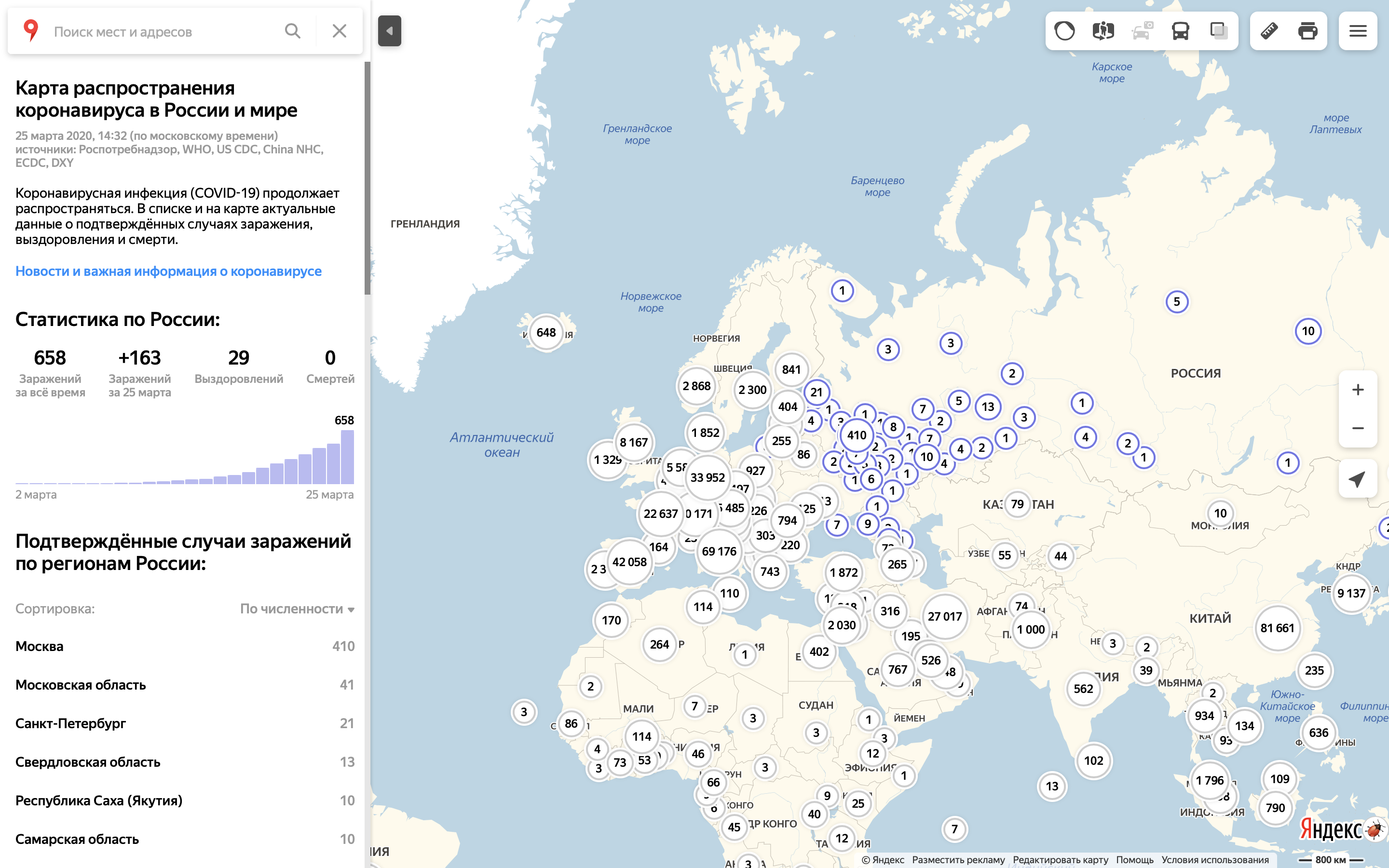The image size is (1389, 868).
Task: Select the ruler distance measuring tool
Action: point(1269,31)
